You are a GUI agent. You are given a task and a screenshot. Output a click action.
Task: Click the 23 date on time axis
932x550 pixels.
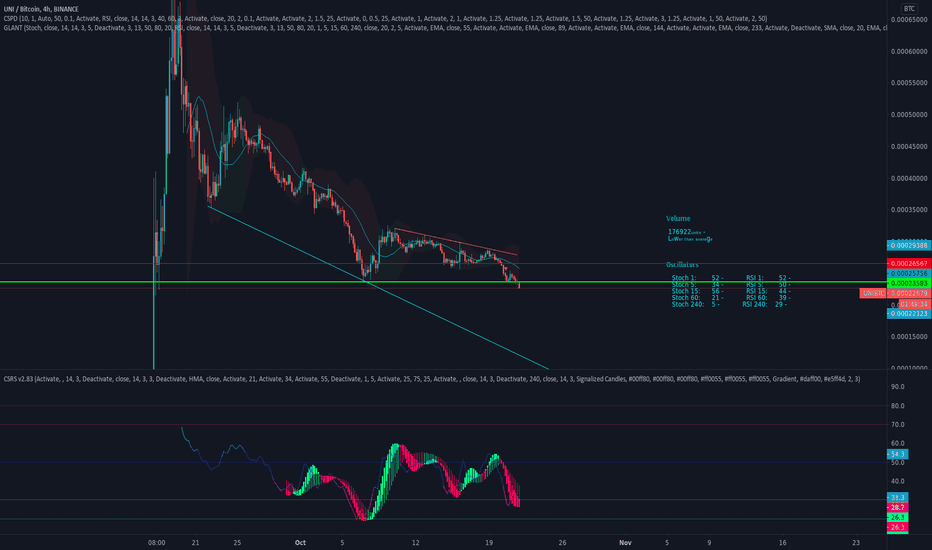[856, 542]
